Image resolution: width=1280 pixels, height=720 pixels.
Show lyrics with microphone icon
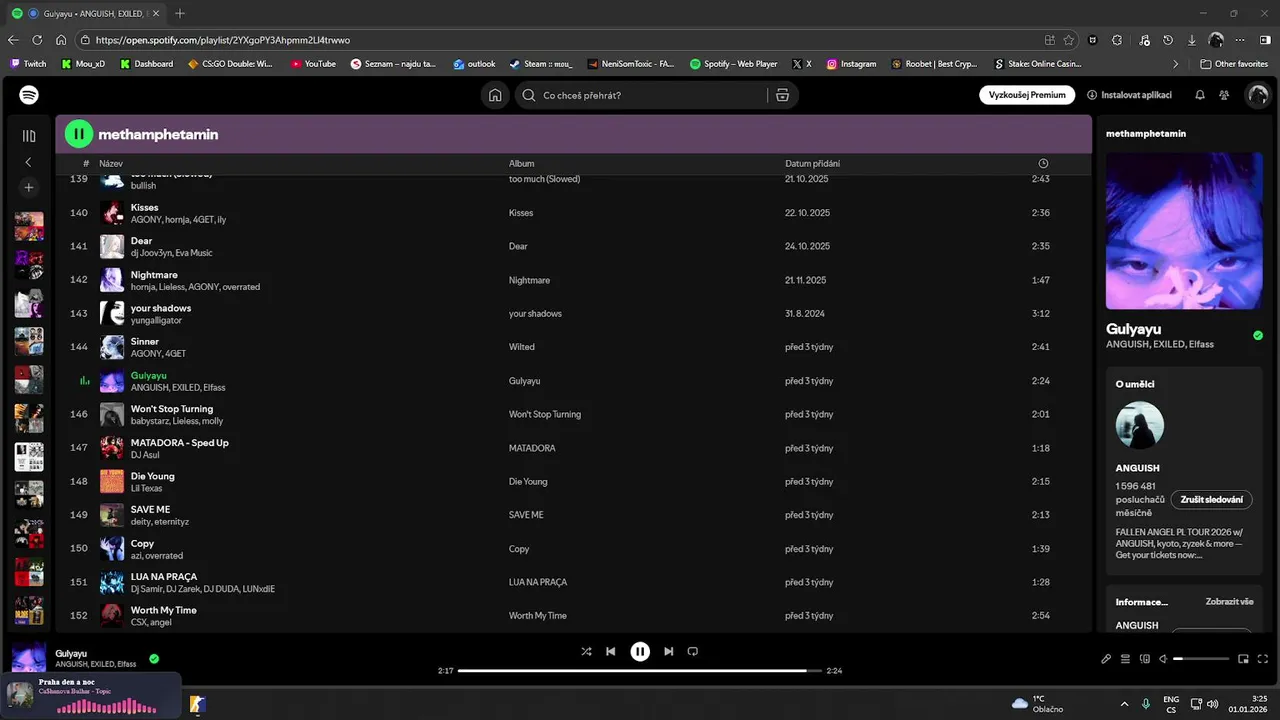pos(1106,659)
